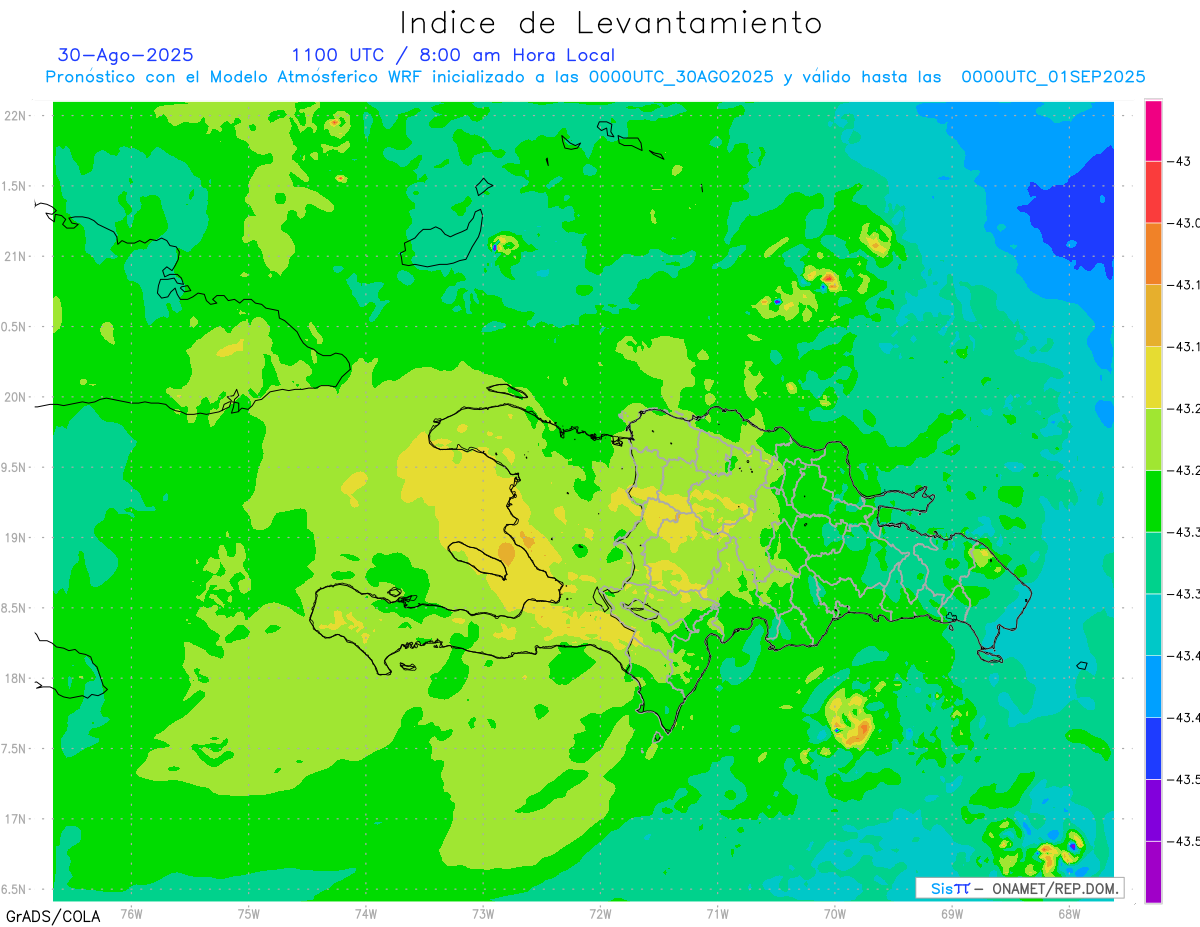Select the turquoise-cyan legend swatch
Image resolution: width=1200 pixels, height=927 pixels.
1153,625
